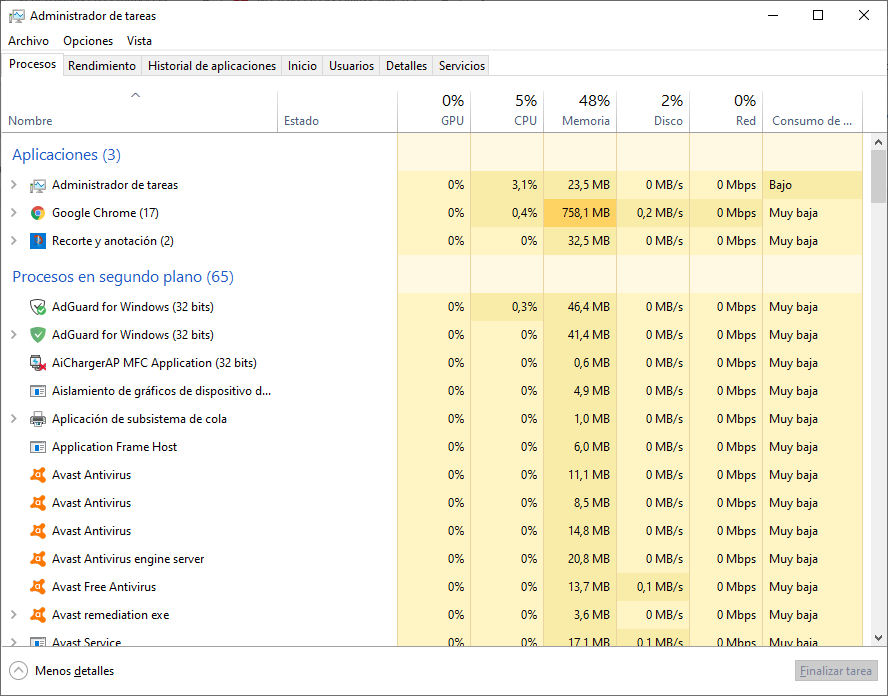The width and height of the screenshot is (888, 696).
Task: Select the Avast Free Antivirus row name
Action: click(x=104, y=587)
